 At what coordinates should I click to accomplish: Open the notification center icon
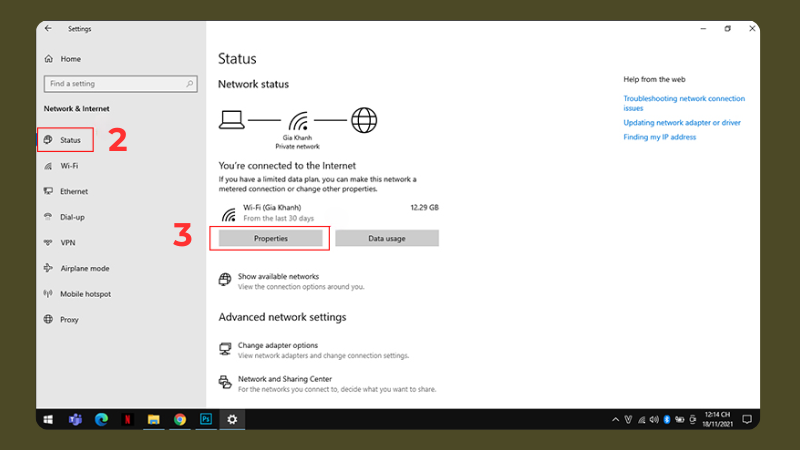pyautogui.click(x=747, y=419)
